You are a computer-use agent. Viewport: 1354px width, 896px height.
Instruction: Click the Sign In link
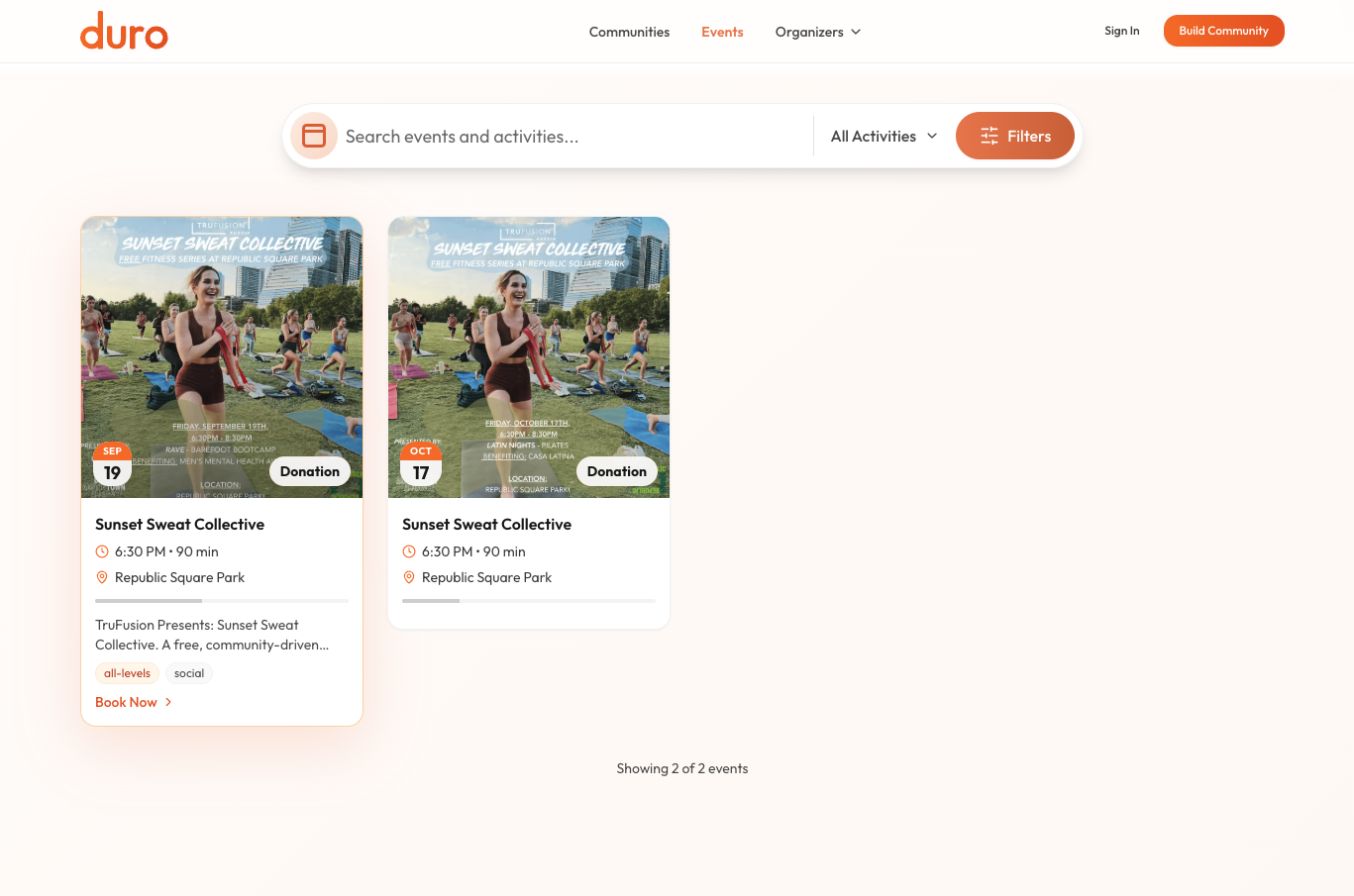coord(1121,31)
